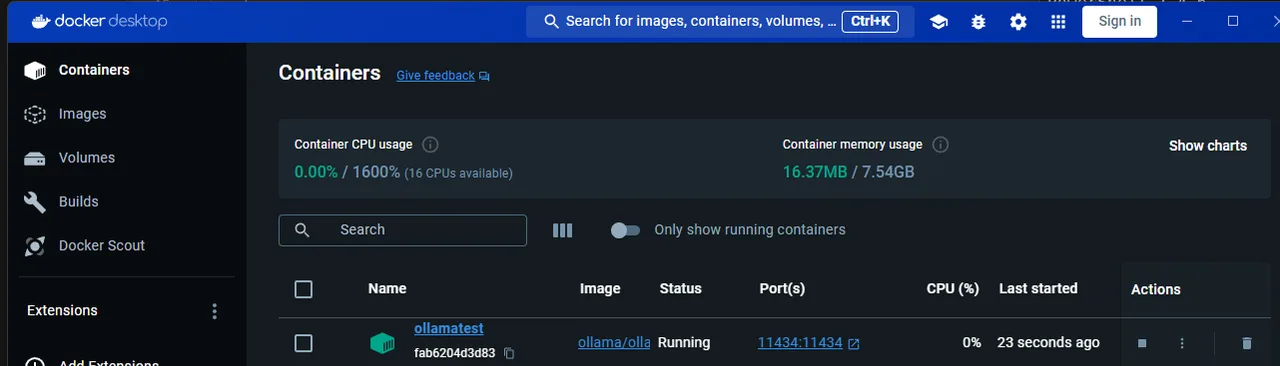Click the 16.37MB / 7.54GB memory value
The height and width of the screenshot is (366, 1280).
tap(848, 172)
